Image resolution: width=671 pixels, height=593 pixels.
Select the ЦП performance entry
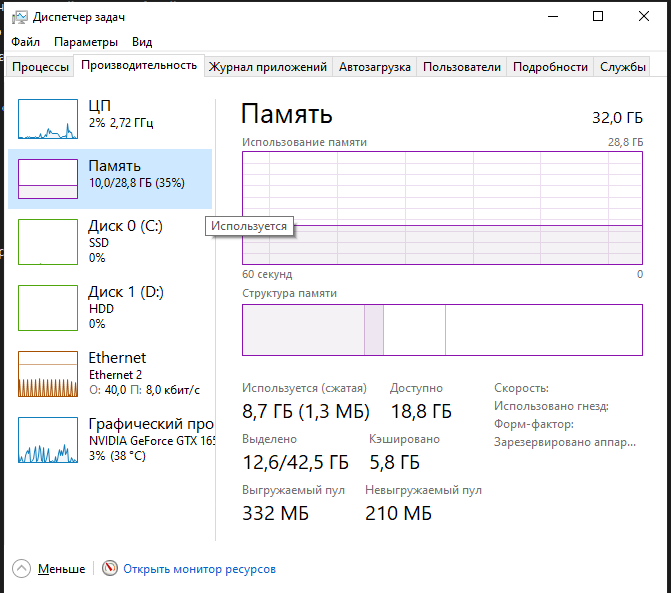[110, 119]
